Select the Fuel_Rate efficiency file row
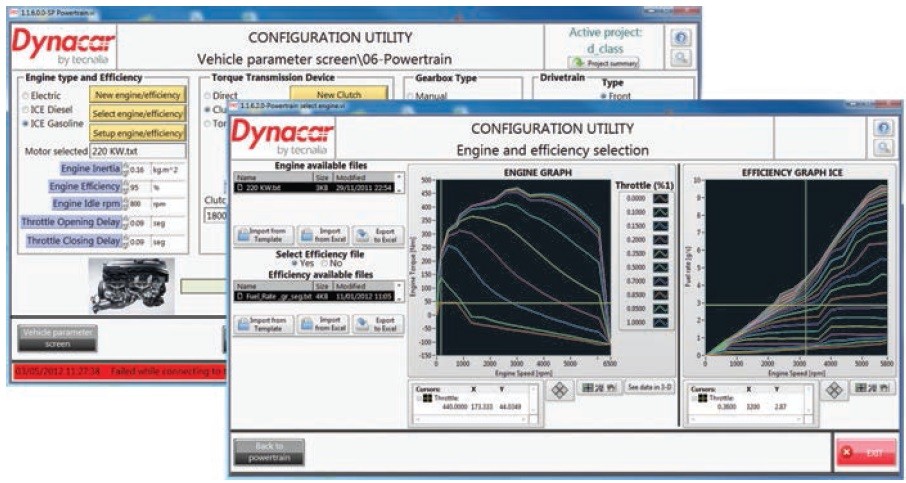This screenshot has width=906, height=483. click(x=314, y=296)
